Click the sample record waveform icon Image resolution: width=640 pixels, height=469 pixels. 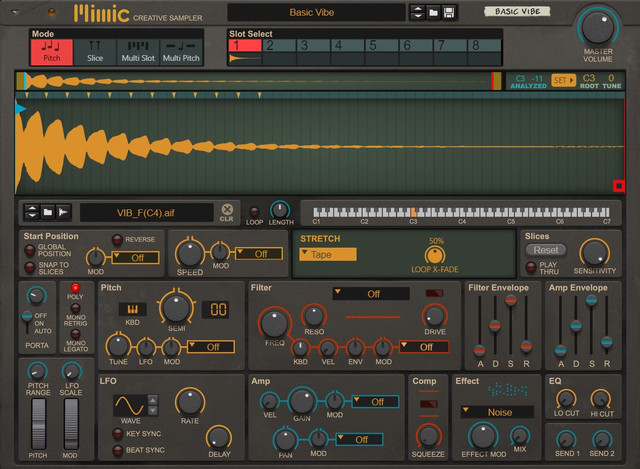(63, 212)
